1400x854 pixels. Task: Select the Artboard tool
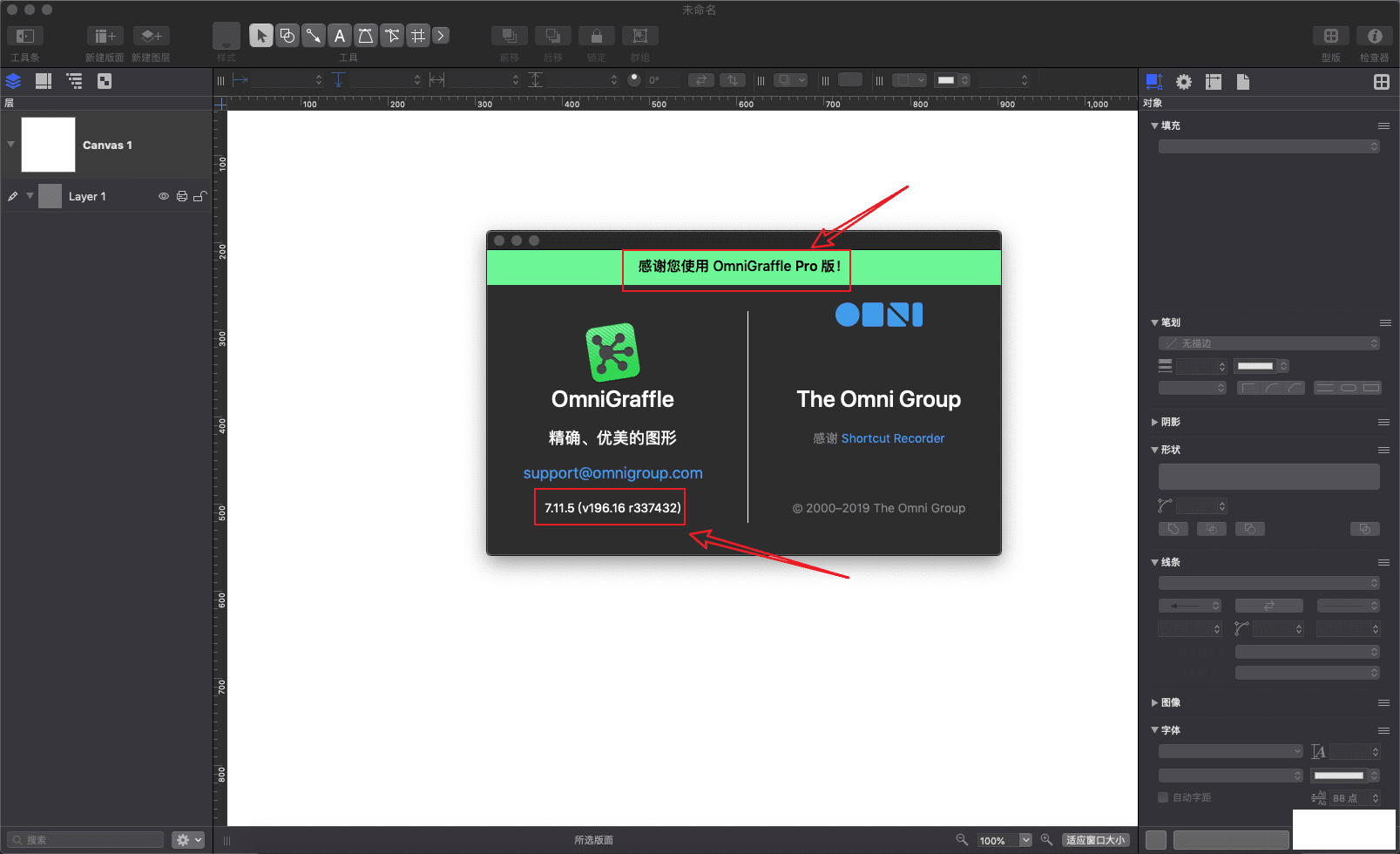click(418, 36)
